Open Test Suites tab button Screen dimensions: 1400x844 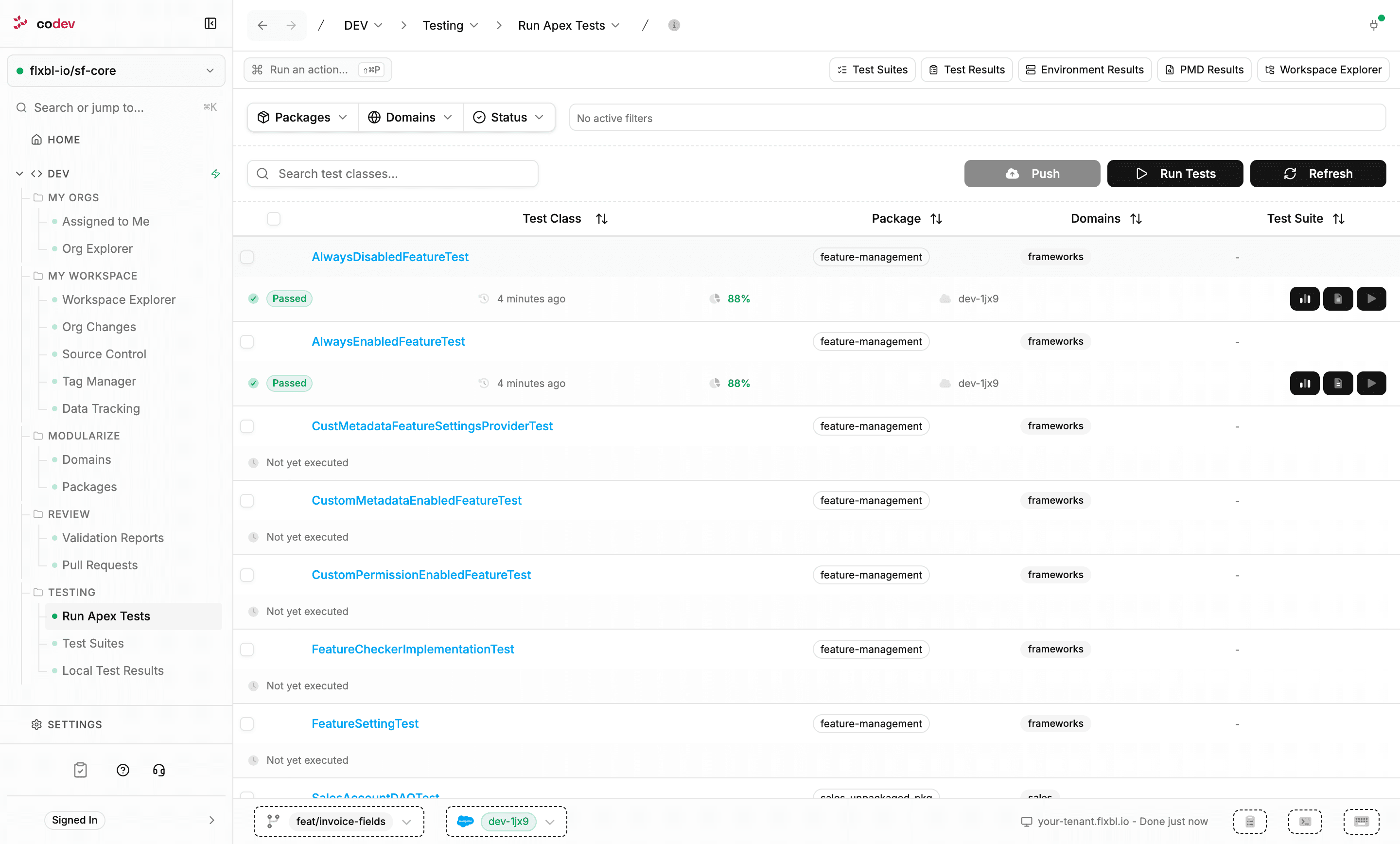[x=872, y=70]
